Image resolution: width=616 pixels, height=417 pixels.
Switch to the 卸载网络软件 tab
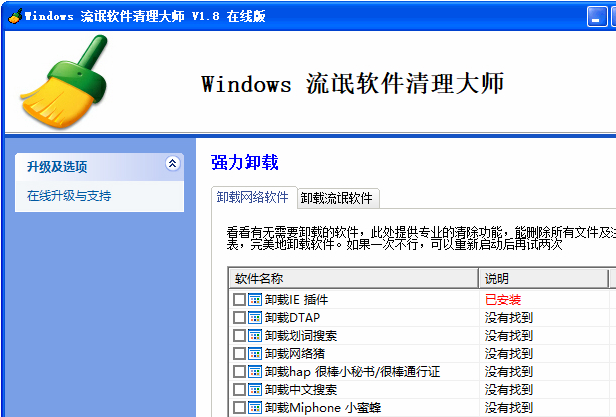pos(253,197)
